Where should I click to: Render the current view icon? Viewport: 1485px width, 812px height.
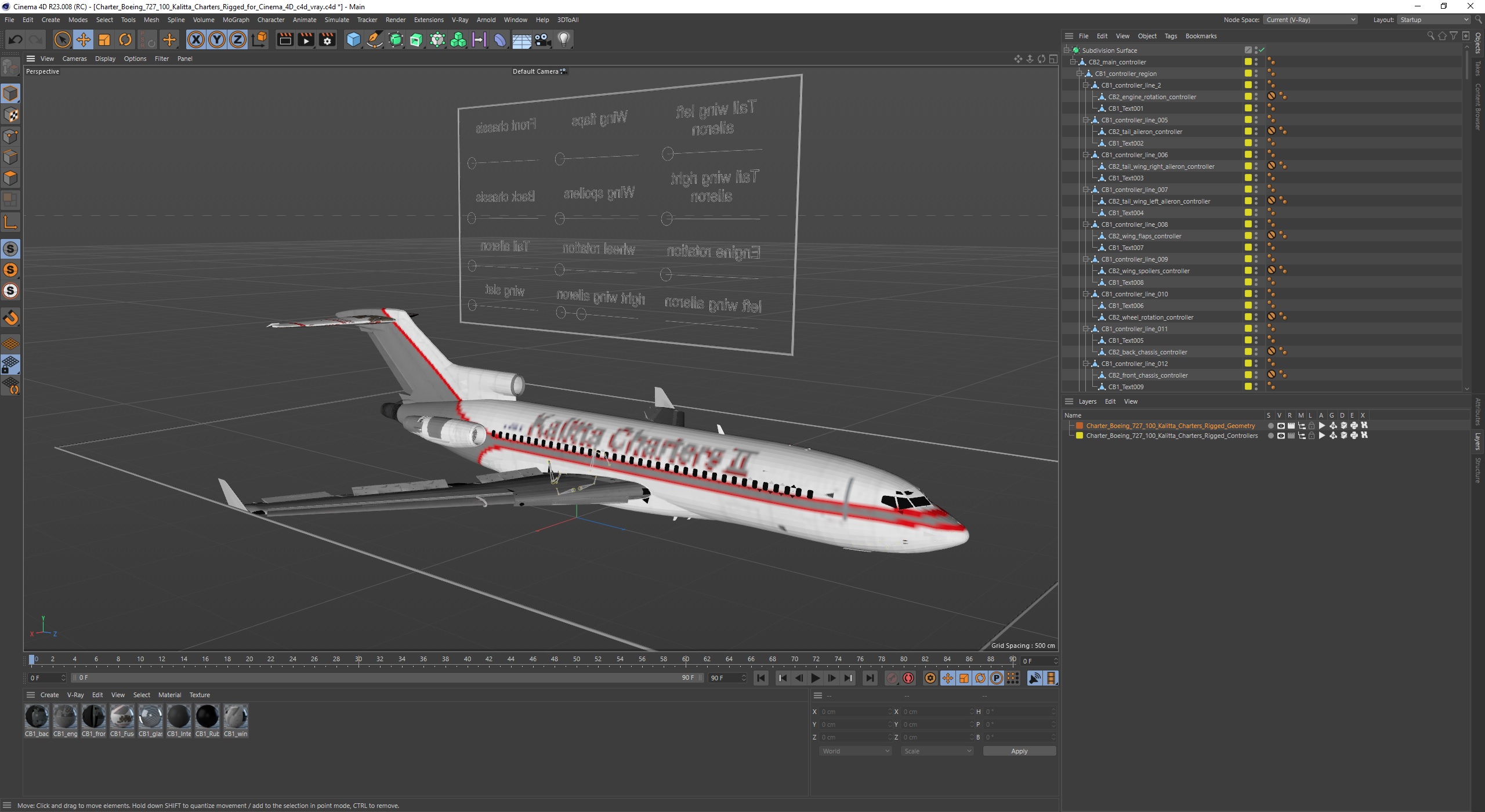285,39
